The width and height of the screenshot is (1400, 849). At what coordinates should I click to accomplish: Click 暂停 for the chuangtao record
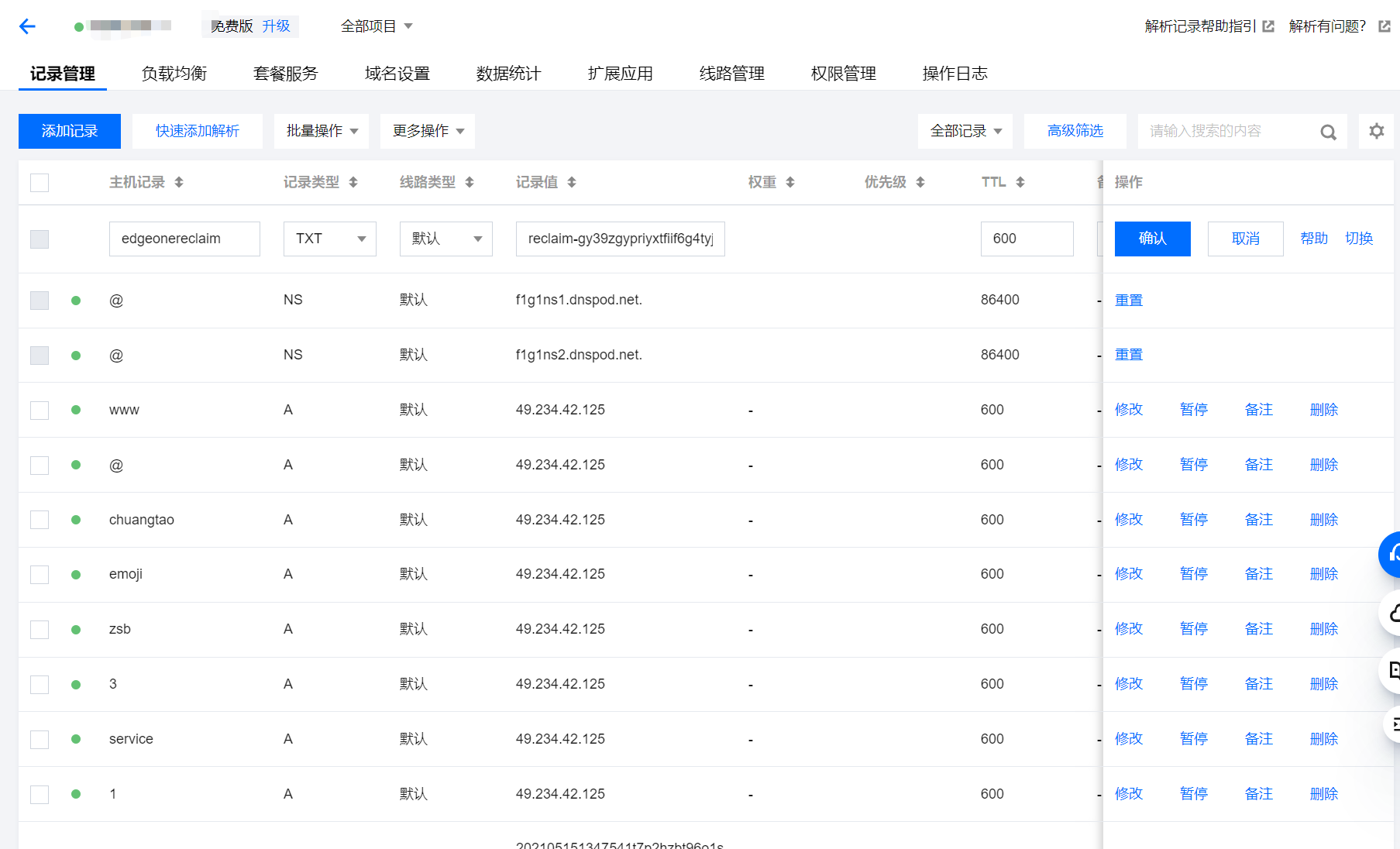(x=1194, y=519)
